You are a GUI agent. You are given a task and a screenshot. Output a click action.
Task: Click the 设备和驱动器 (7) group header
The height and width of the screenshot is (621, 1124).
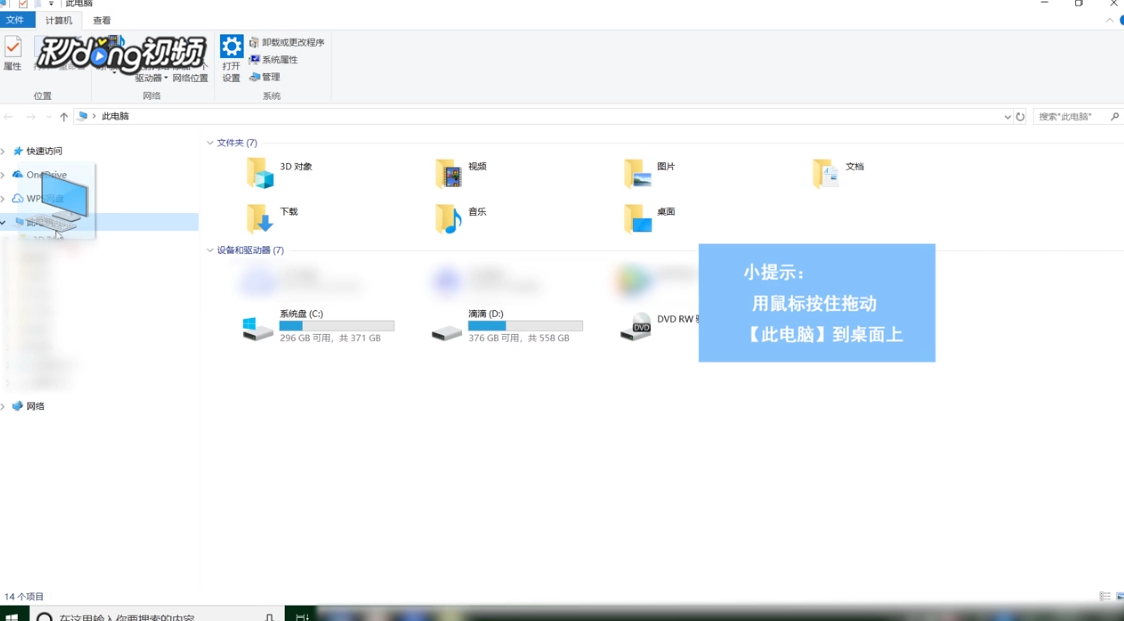(x=250, y=250)
